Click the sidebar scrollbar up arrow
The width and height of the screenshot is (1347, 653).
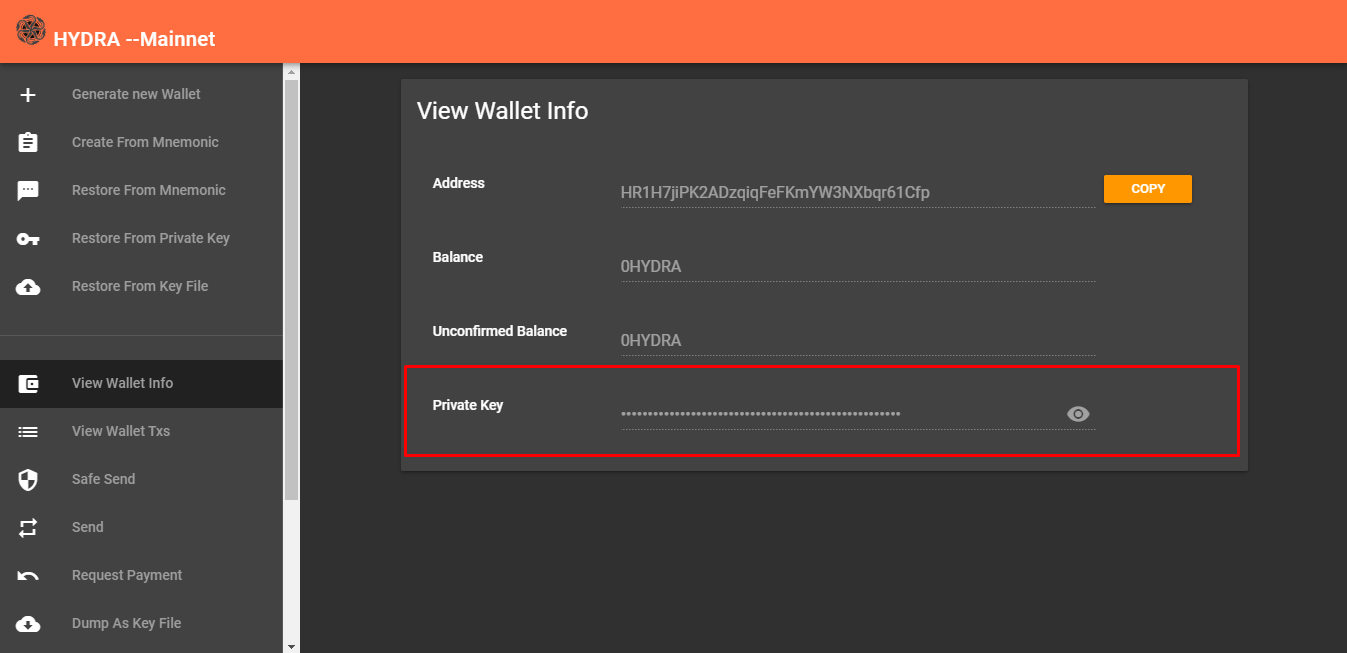tap(291, 72)
